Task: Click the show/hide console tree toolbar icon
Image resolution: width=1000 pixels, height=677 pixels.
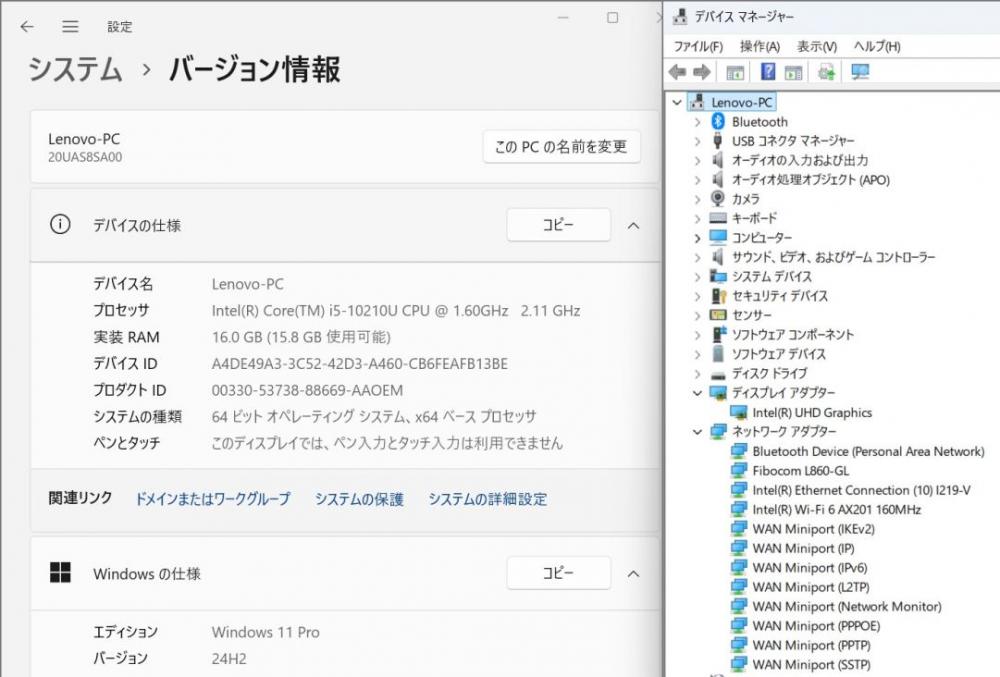Action: 735,72
